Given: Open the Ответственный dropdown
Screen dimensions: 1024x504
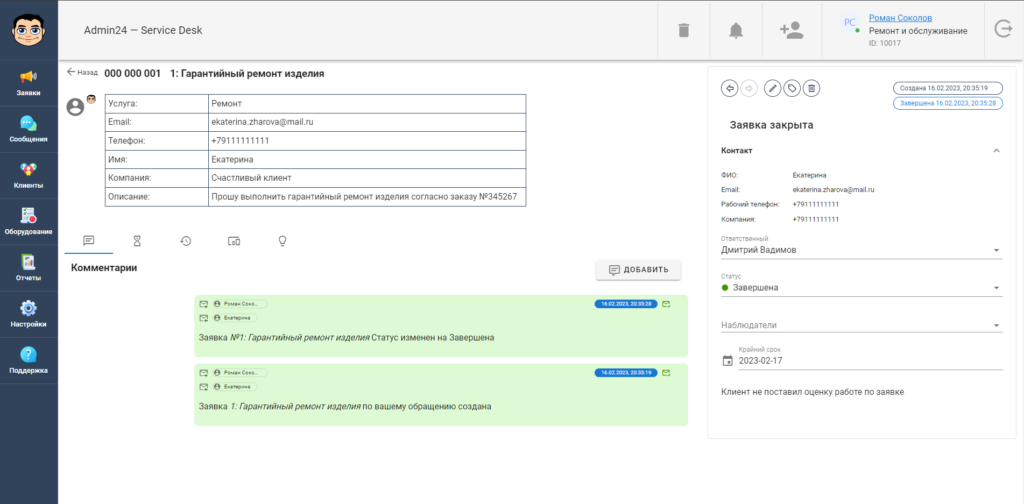Looking at the screenshot, I should coord(861,250).
